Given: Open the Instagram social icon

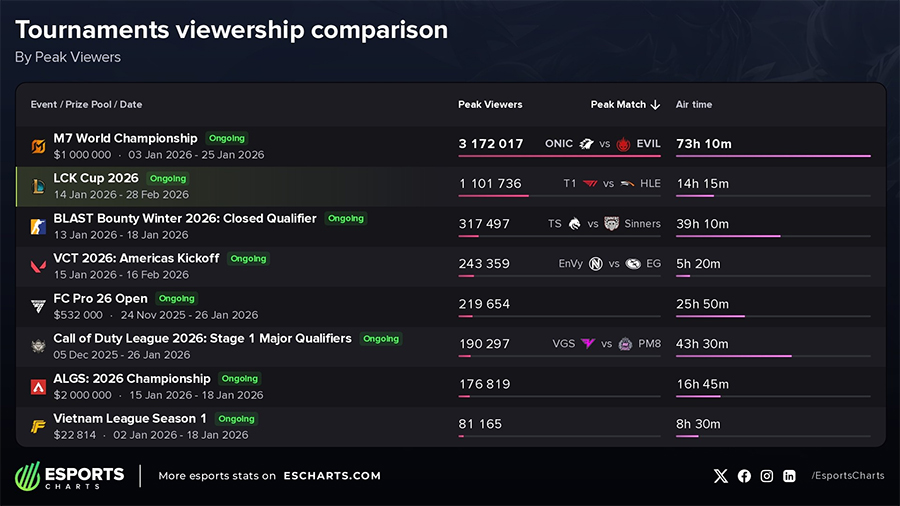Looking at the screenshot, I should [767, 476].
